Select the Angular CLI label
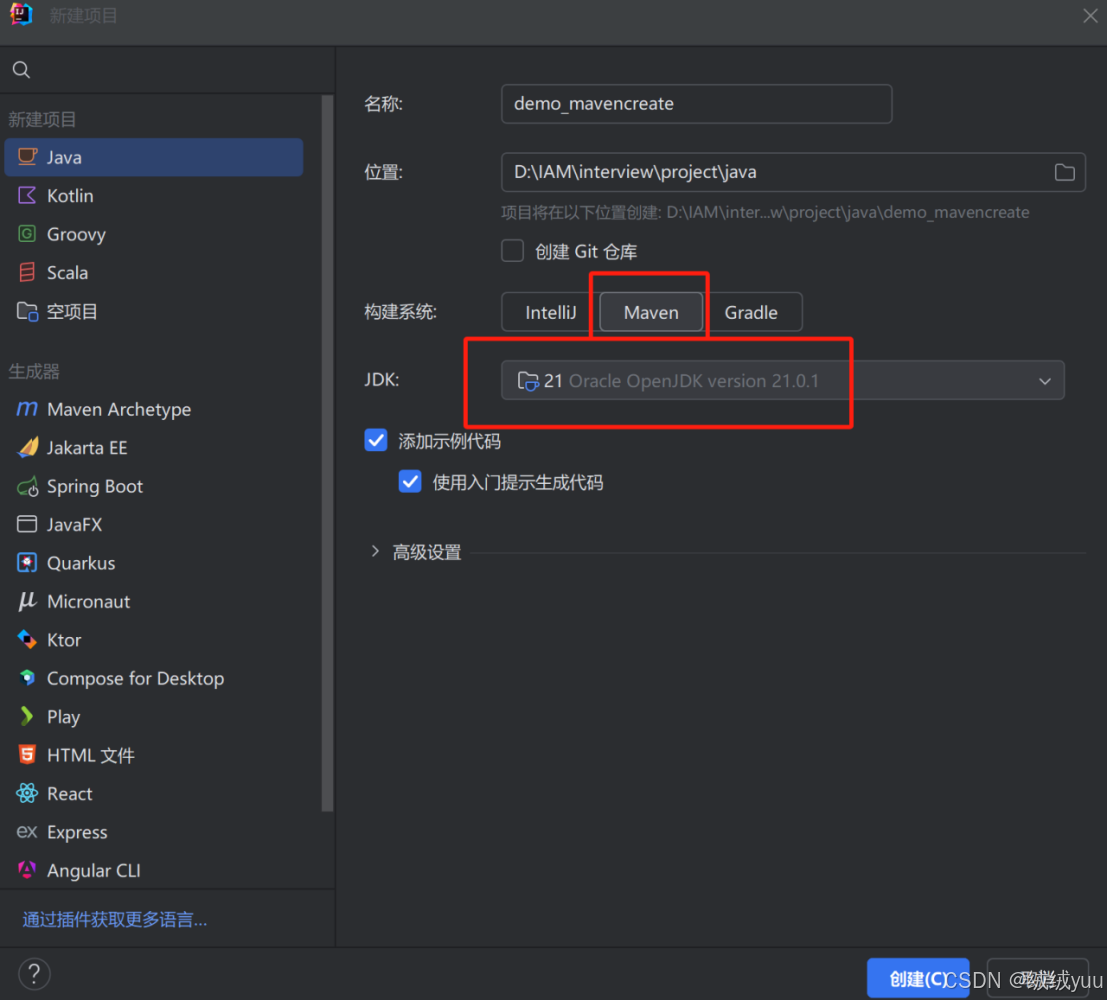 point(93,870)
